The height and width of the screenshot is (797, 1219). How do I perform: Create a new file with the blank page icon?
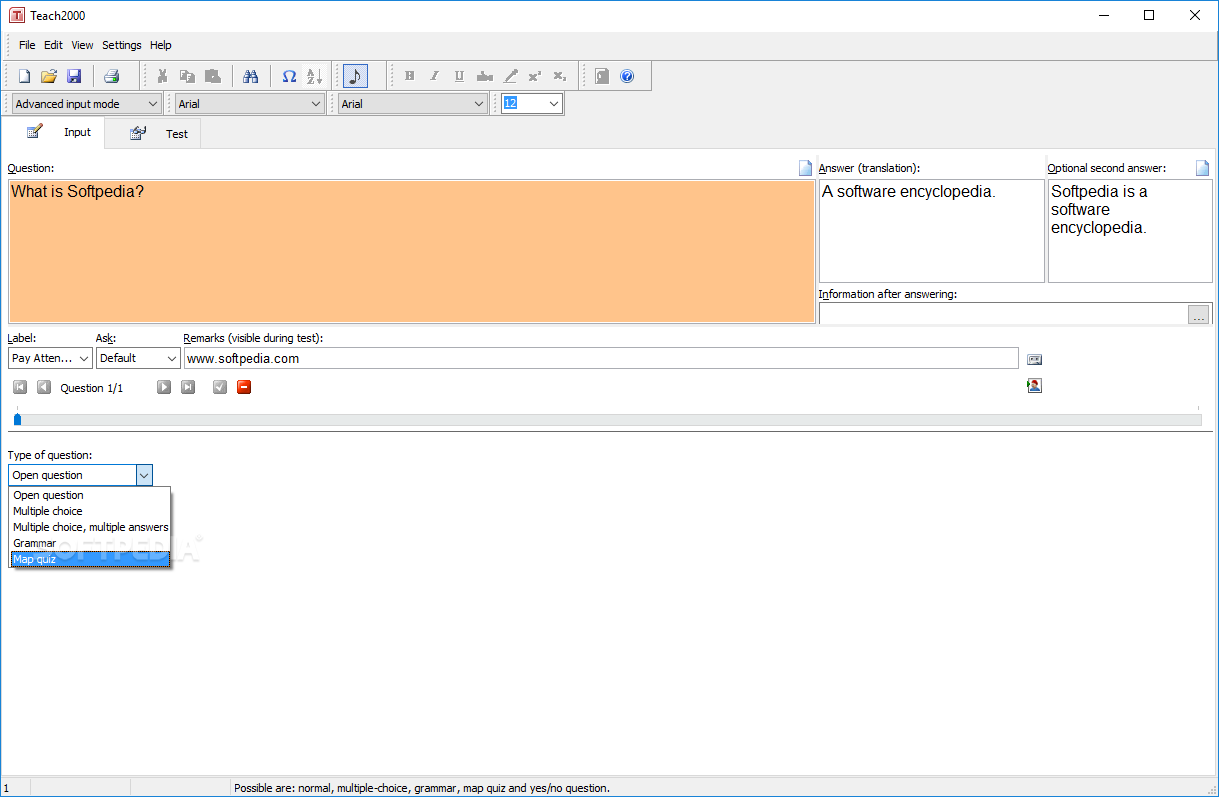(x=24, y=76)
